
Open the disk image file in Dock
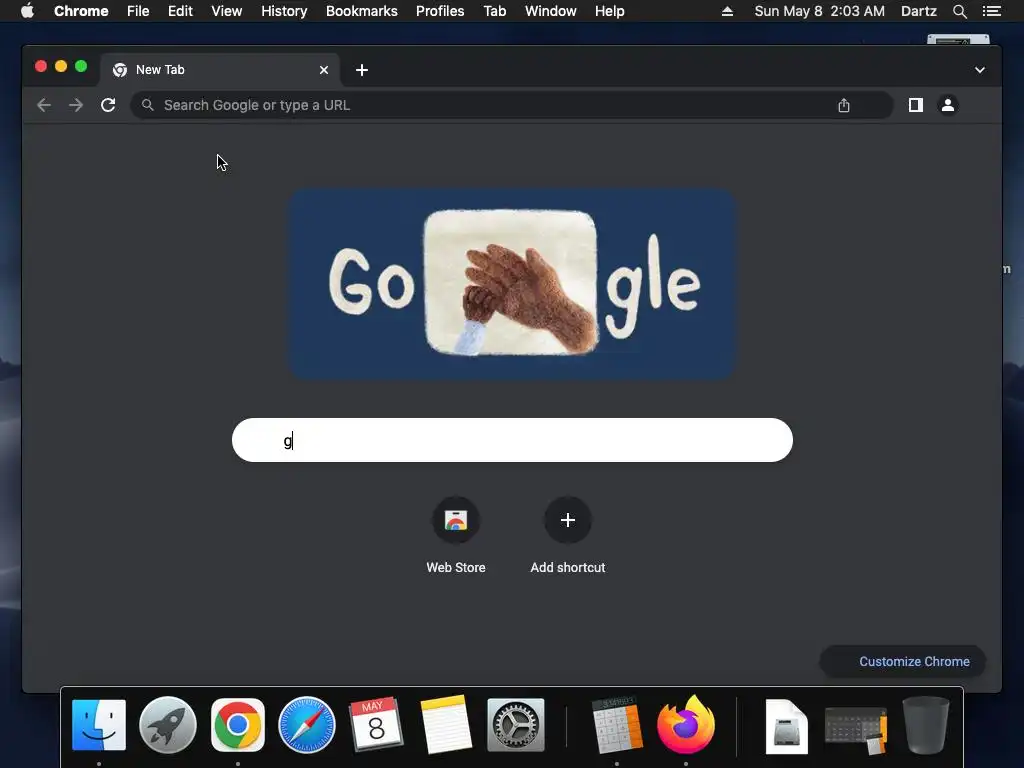[786, 726]
